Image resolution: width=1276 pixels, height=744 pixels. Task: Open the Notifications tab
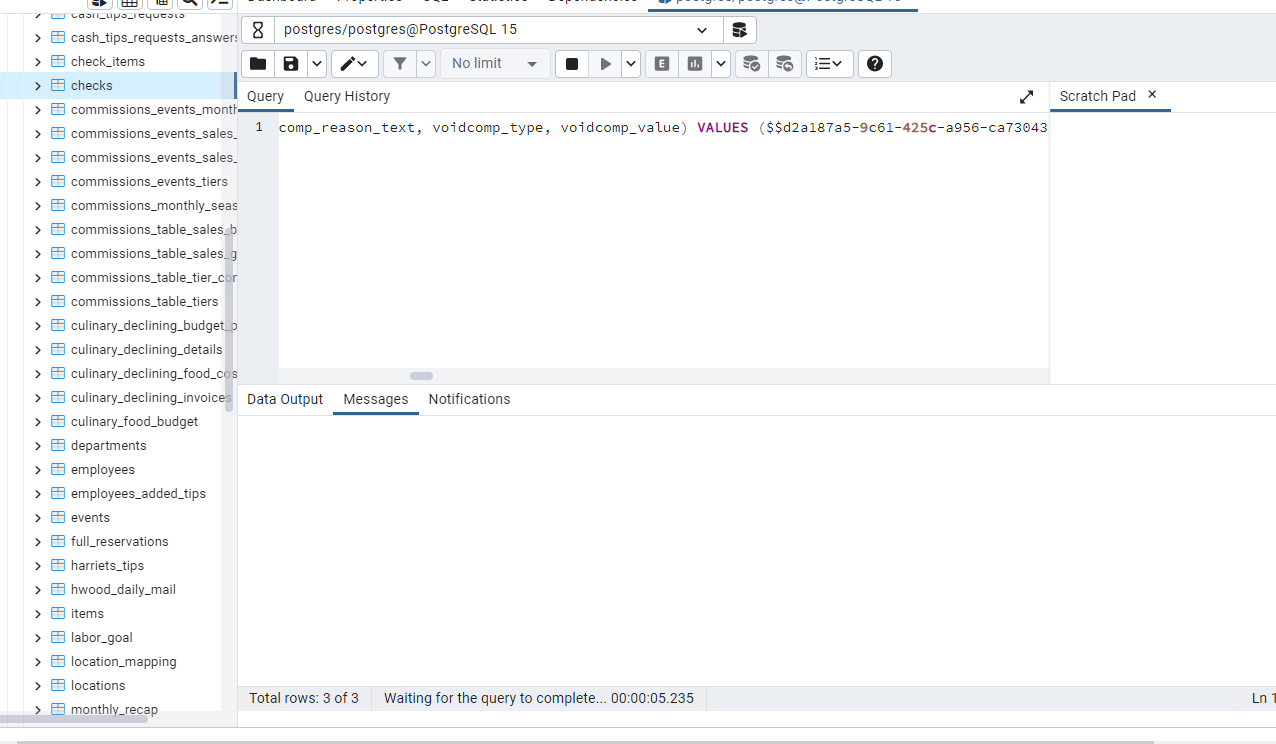[x=469, y=399]
